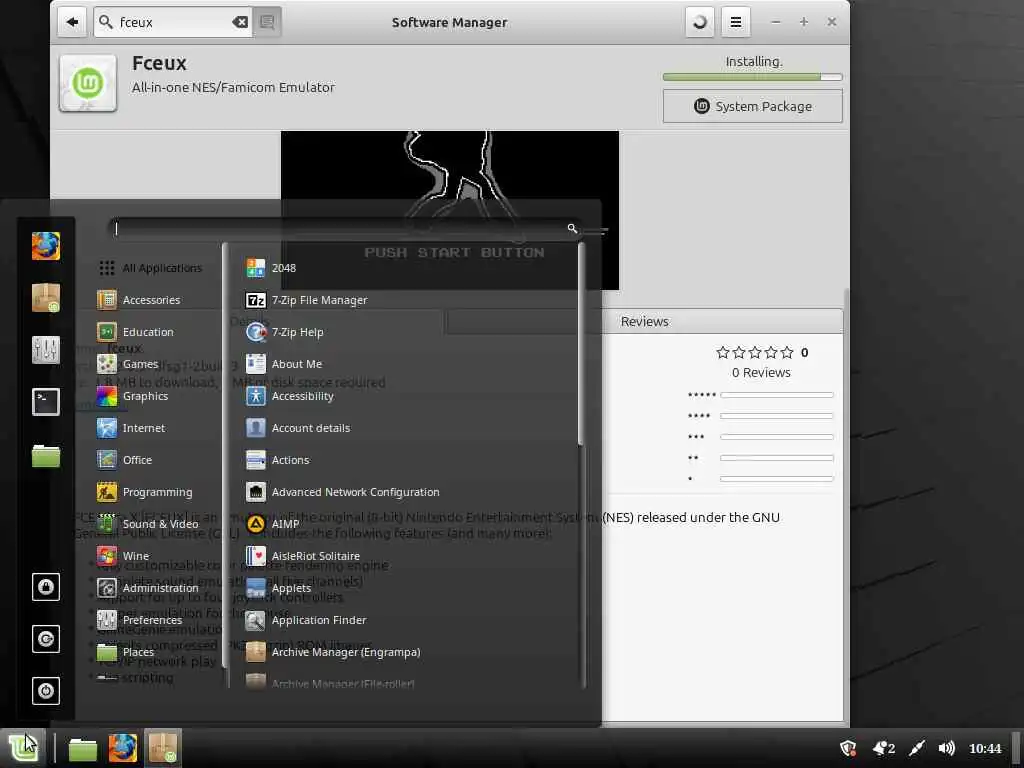Switch to the Reviews tab
The height and width of the screenshot is (768, 1024).
click(645, 321)
